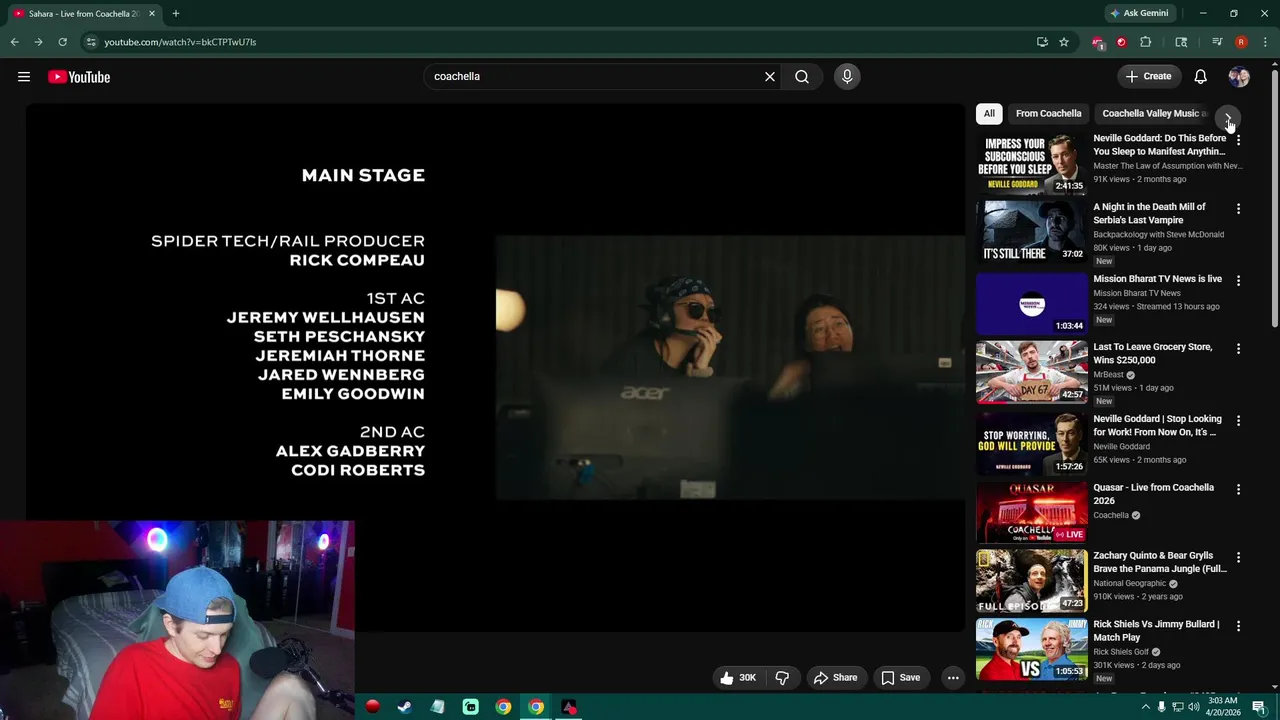This screenshot has height=720, width=1280.
Task: Open the ad blocker extension with badge
Action: [1098, 42]
